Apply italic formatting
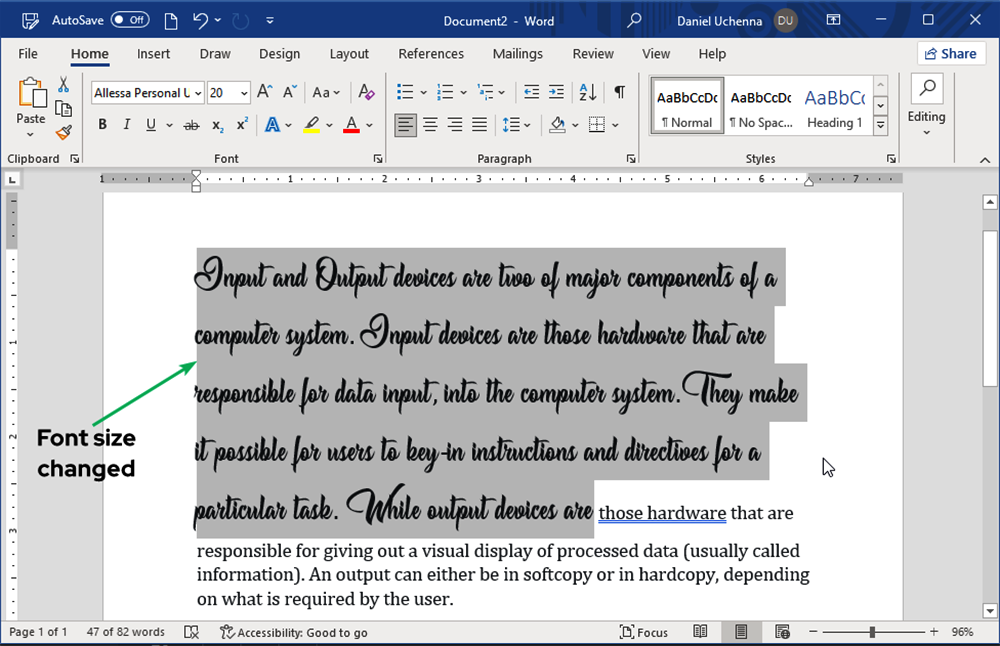 (x=126, y=124)
